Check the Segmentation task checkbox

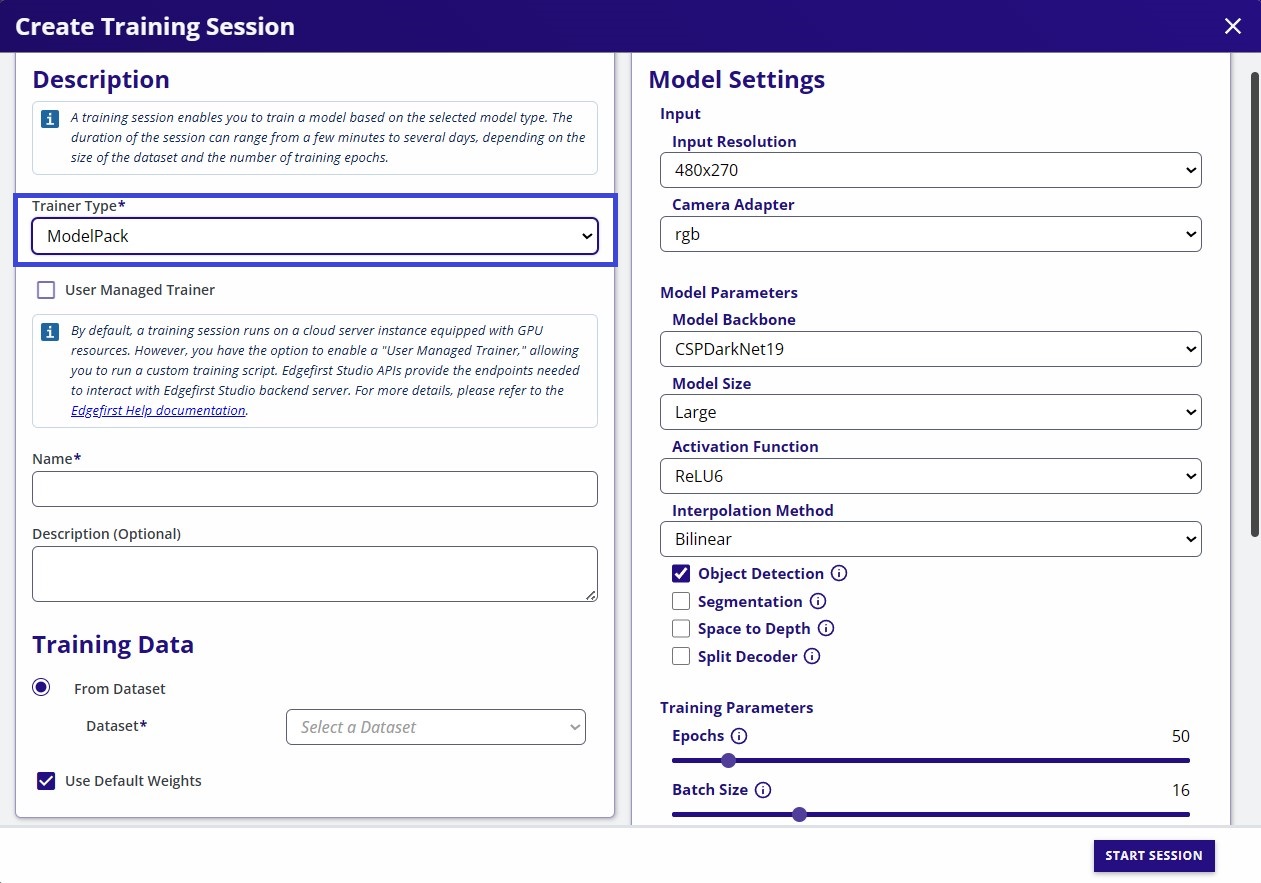point(681,601)
